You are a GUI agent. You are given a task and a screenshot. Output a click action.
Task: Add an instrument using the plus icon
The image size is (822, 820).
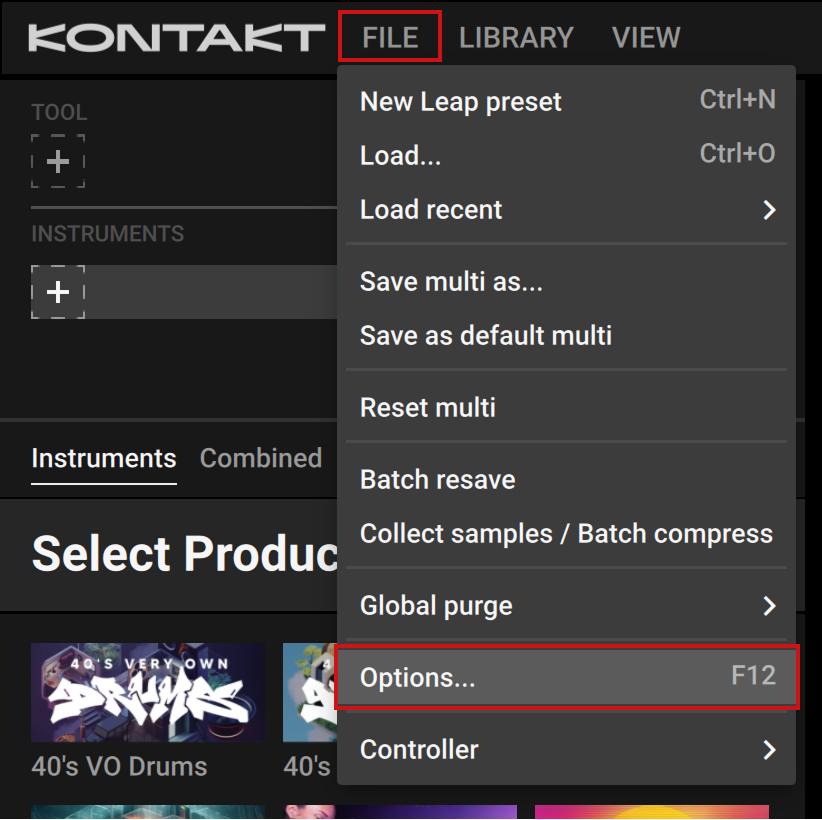pyautogui.click(x=58, y=292)
